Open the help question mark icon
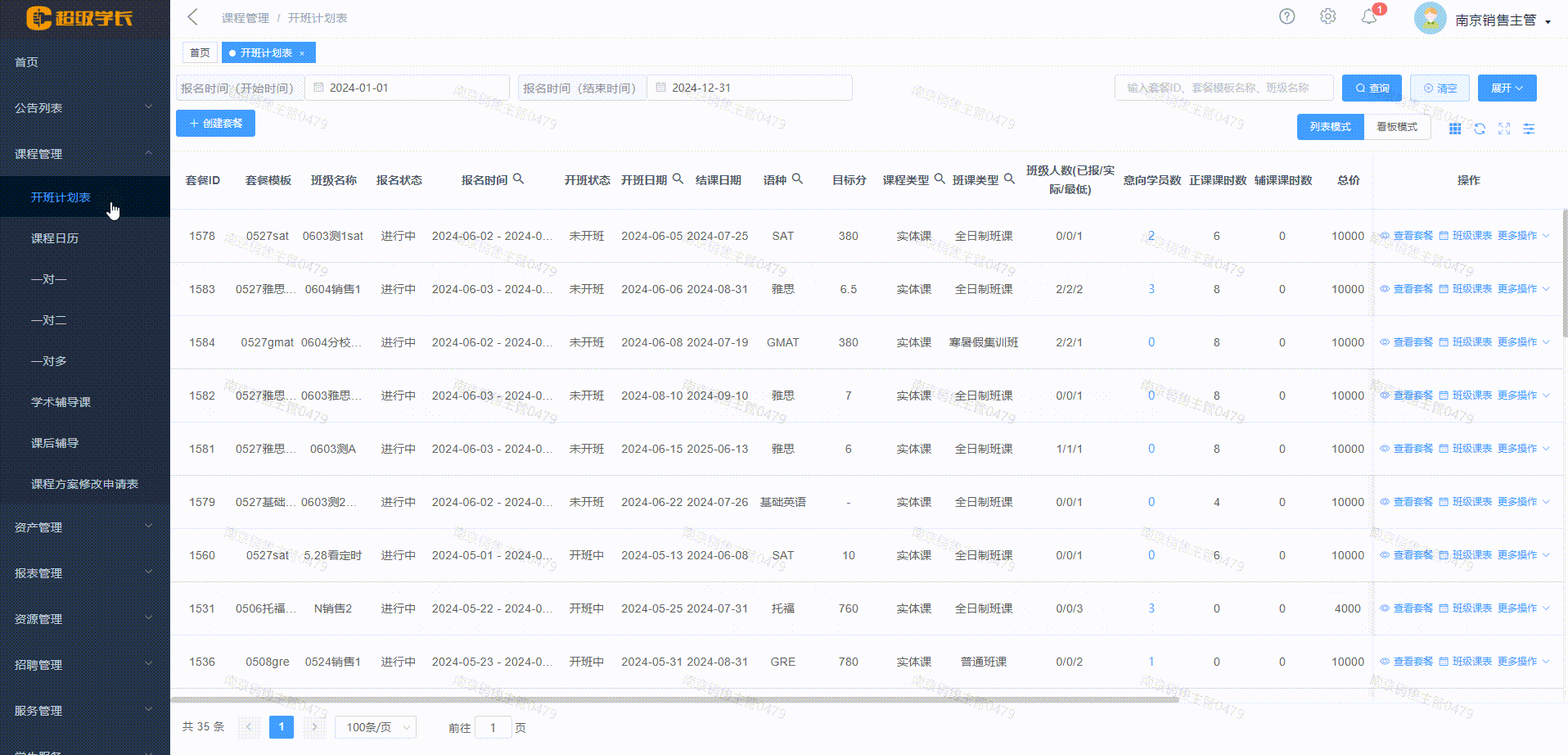This screenshot has height=755, width=1568. coord(1286,16)
